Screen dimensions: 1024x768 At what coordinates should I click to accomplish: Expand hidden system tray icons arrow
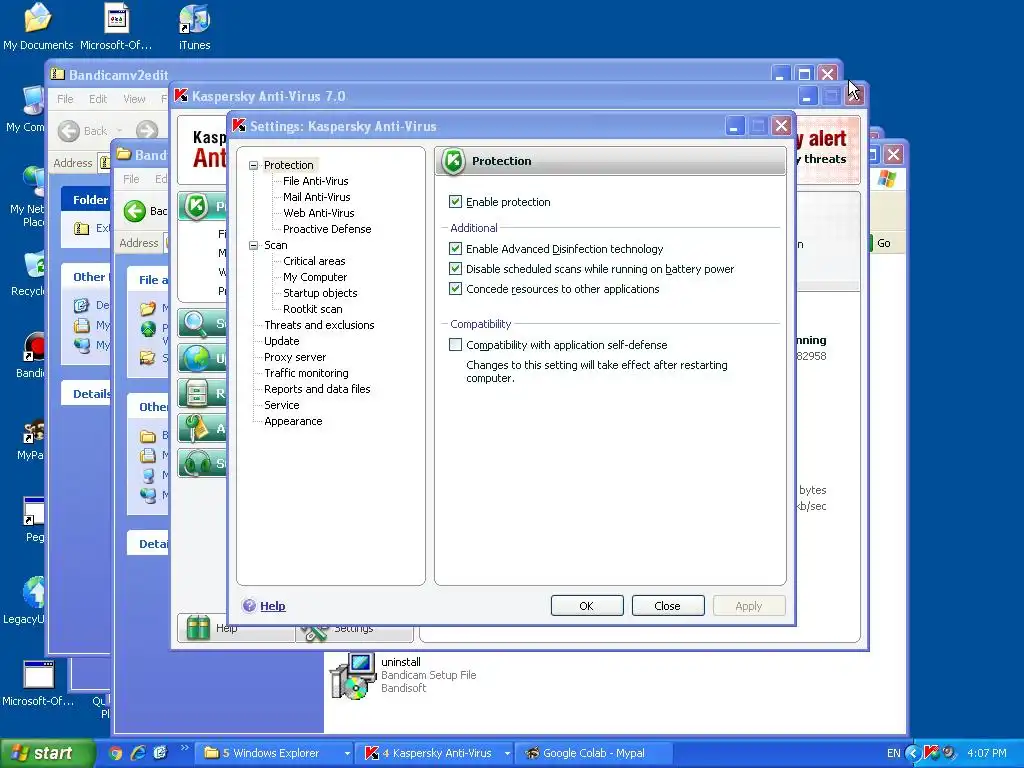click(913, 754)
